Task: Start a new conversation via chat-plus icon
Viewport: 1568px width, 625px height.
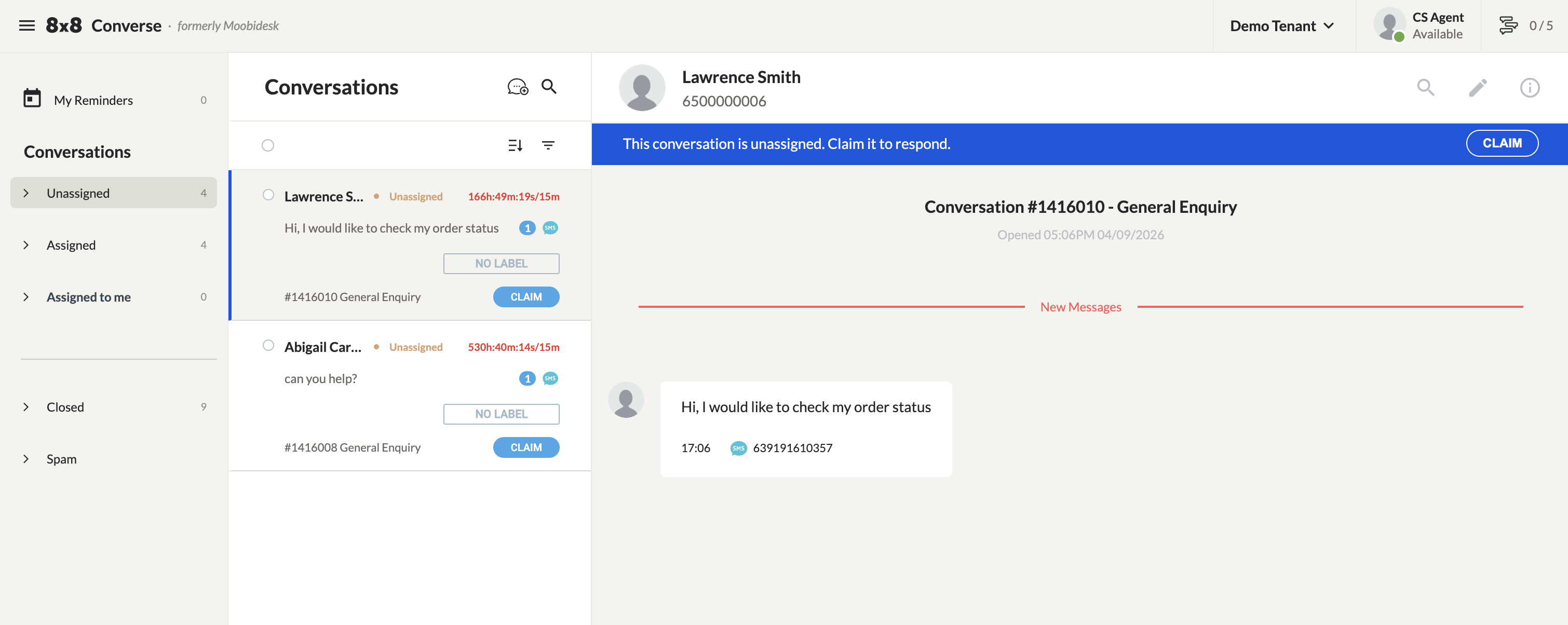Action: click(518, 87)
